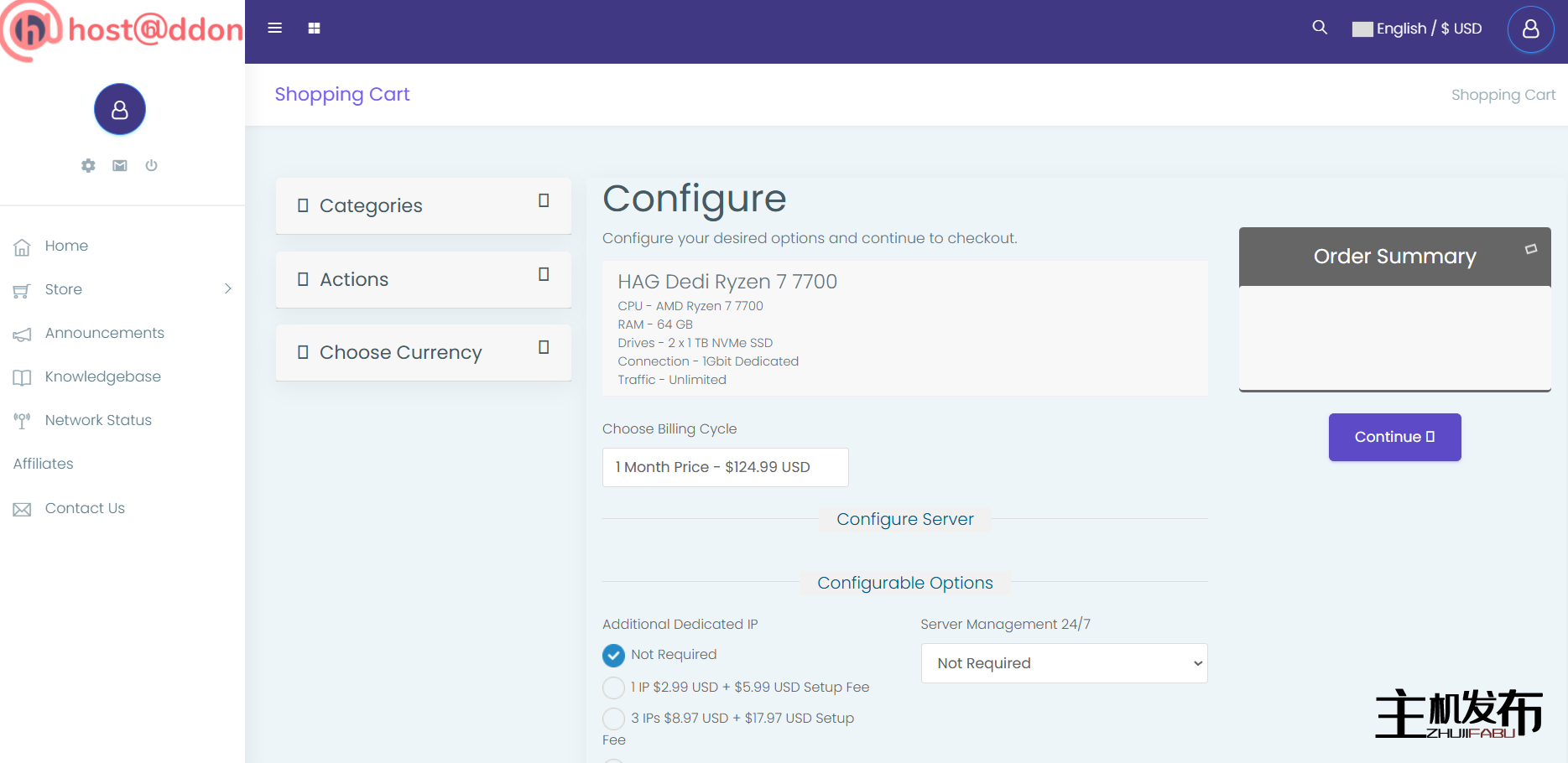Select 1 IP $2.99 USD radio option

click(613, 688)
